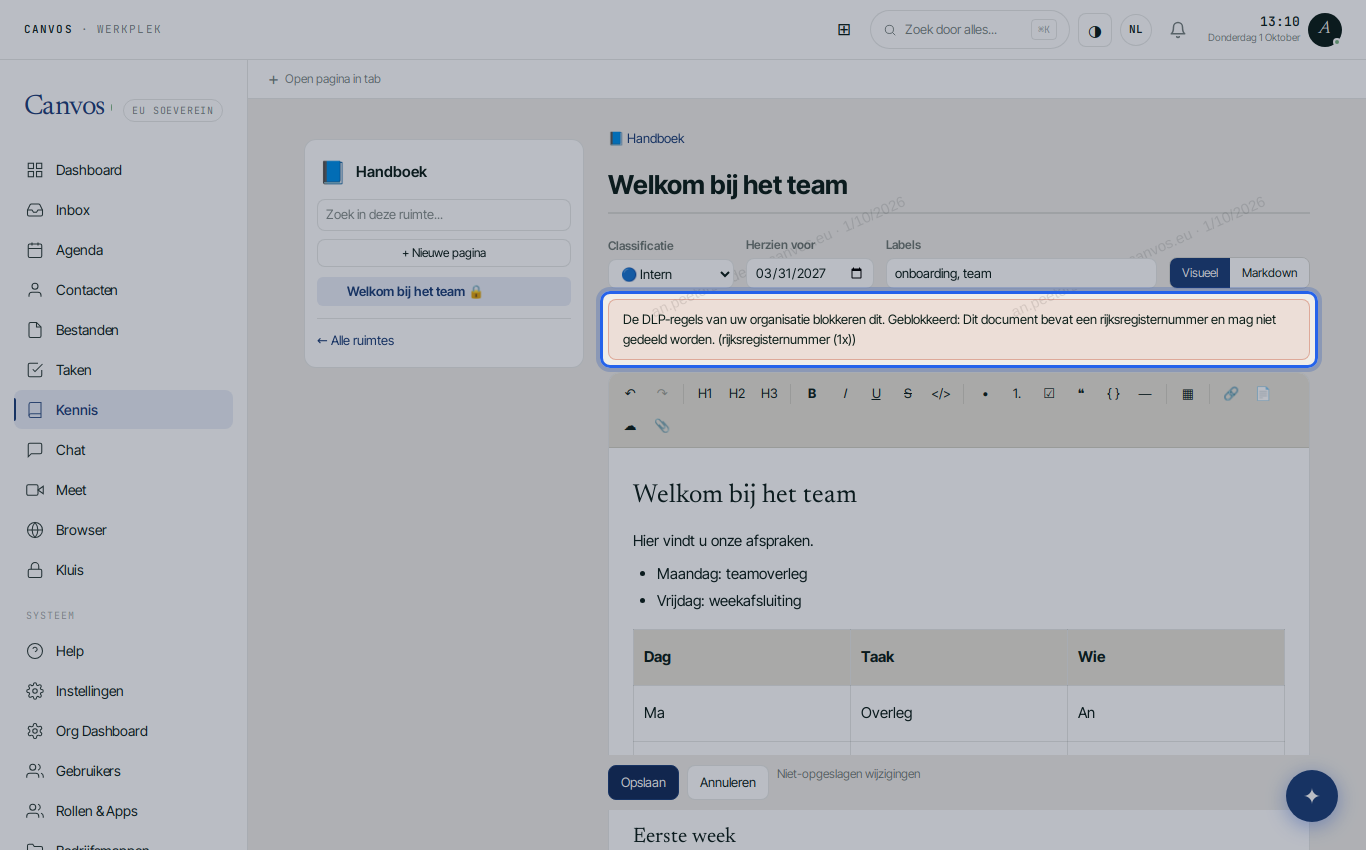1366x850 pixels.
Task: Insert a checklist with the checkbox icon
Action: pos(1049,393)
